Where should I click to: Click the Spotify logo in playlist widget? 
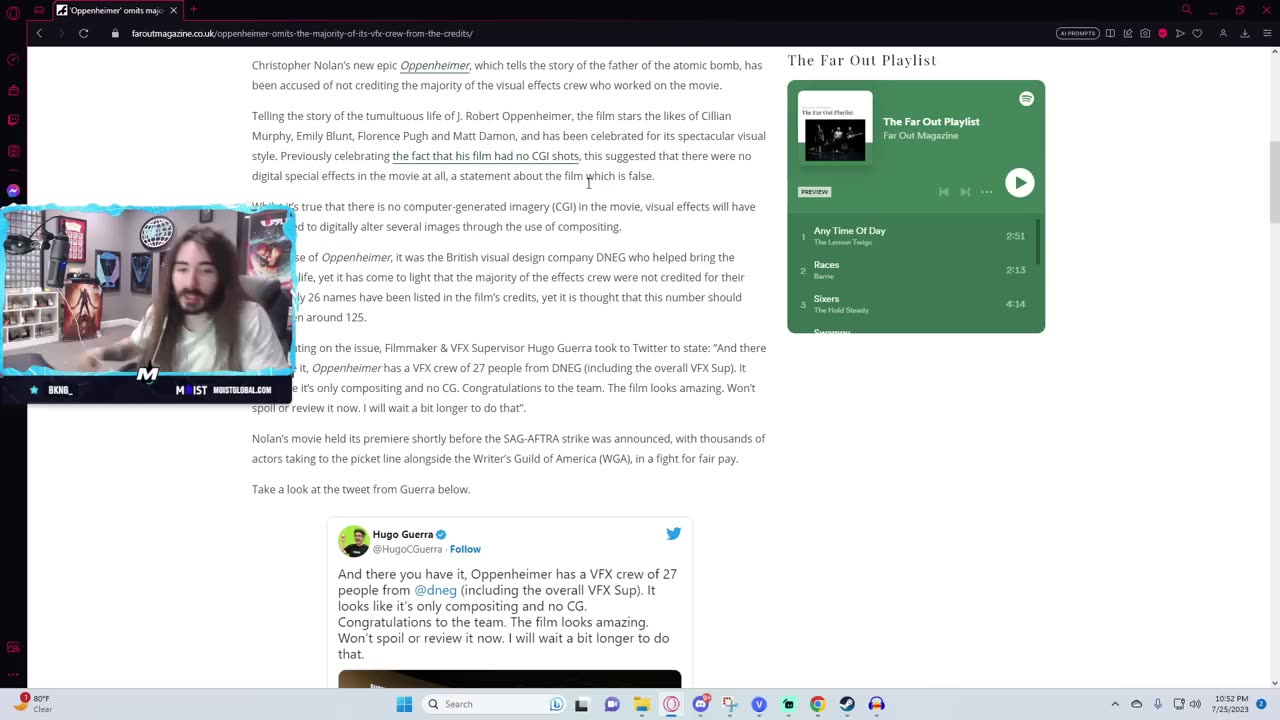point(1026,98)
